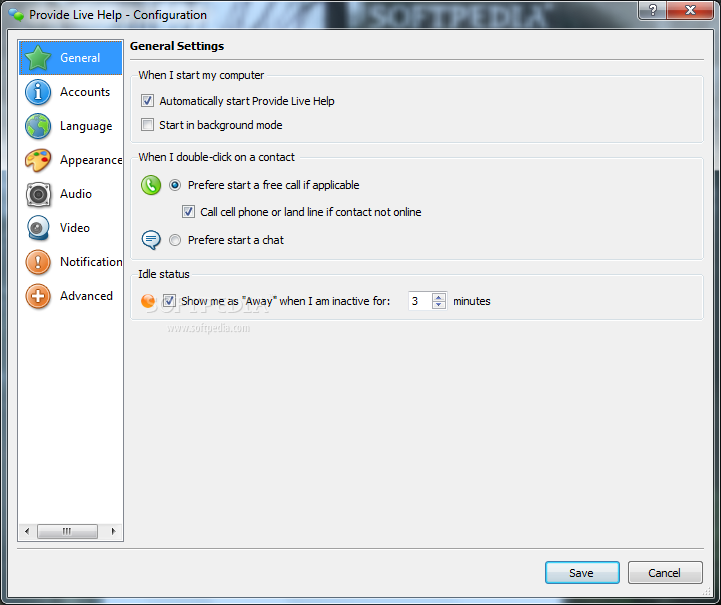Click the sidebar scroll right arrow
The image size is (721, 605).
114,531
